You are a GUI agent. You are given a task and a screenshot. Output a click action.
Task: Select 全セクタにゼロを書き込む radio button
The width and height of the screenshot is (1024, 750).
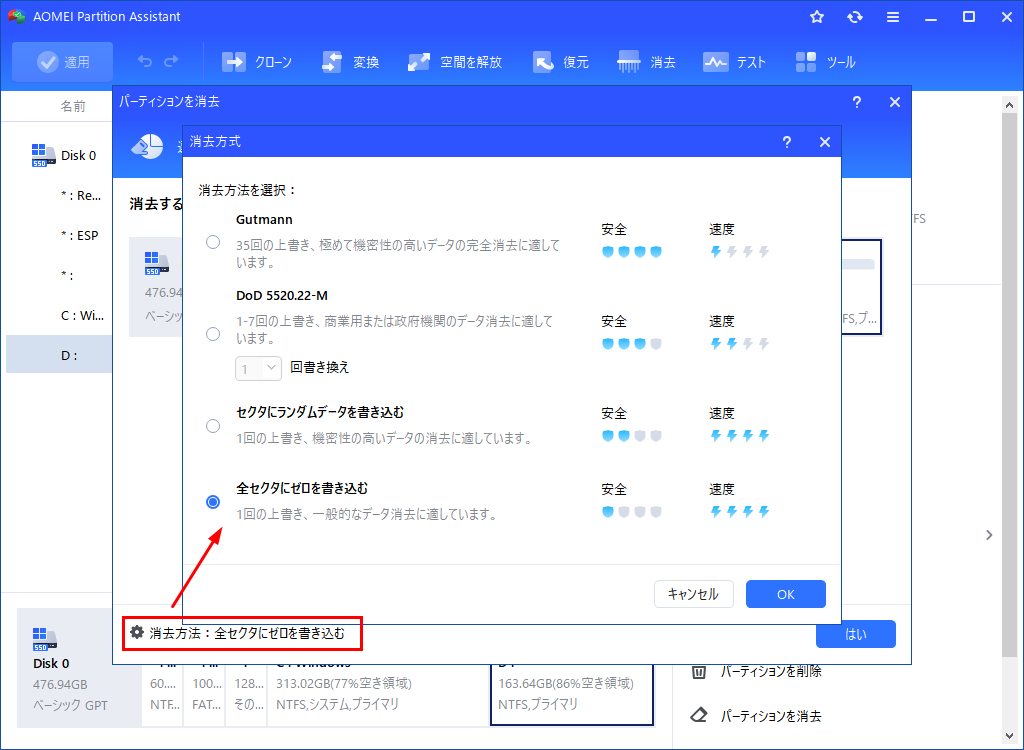[213, 502]
